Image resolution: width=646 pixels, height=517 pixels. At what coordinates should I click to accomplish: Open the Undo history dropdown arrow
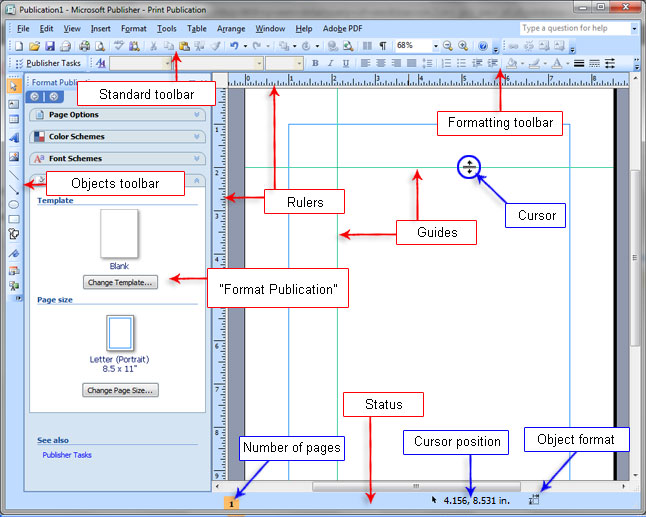(x=245, y=46)
